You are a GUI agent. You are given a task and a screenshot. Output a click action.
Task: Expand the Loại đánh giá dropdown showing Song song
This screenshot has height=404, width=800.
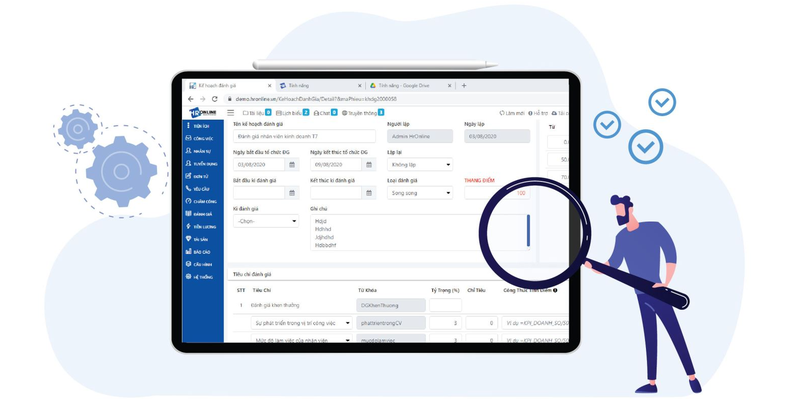click(420, 193)
